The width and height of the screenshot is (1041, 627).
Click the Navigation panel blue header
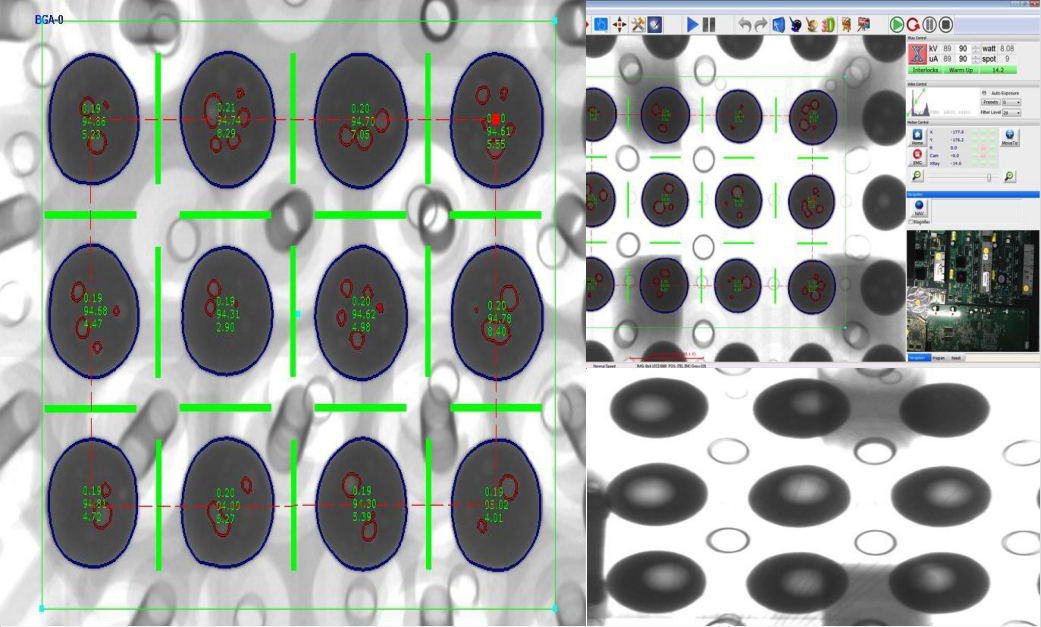973,194
